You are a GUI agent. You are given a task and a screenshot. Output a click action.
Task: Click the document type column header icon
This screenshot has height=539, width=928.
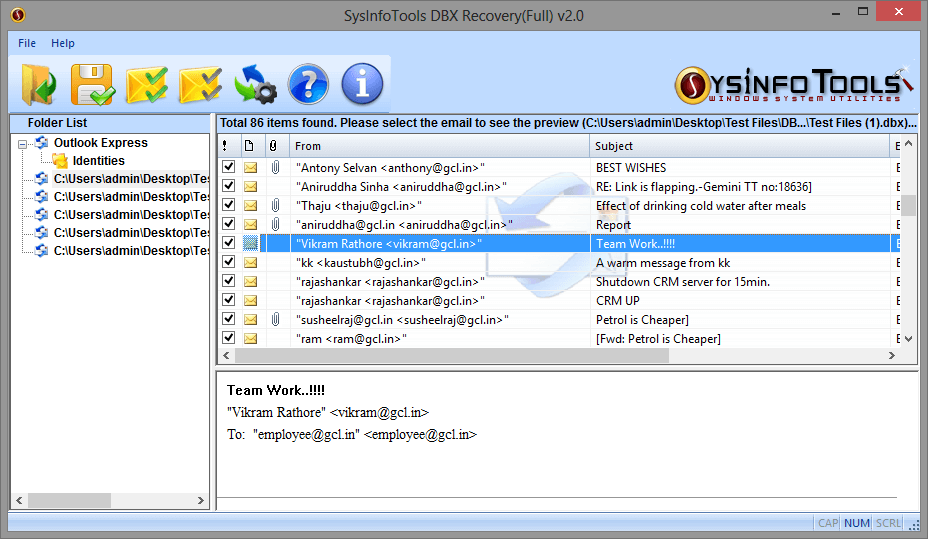coord(249,146)
